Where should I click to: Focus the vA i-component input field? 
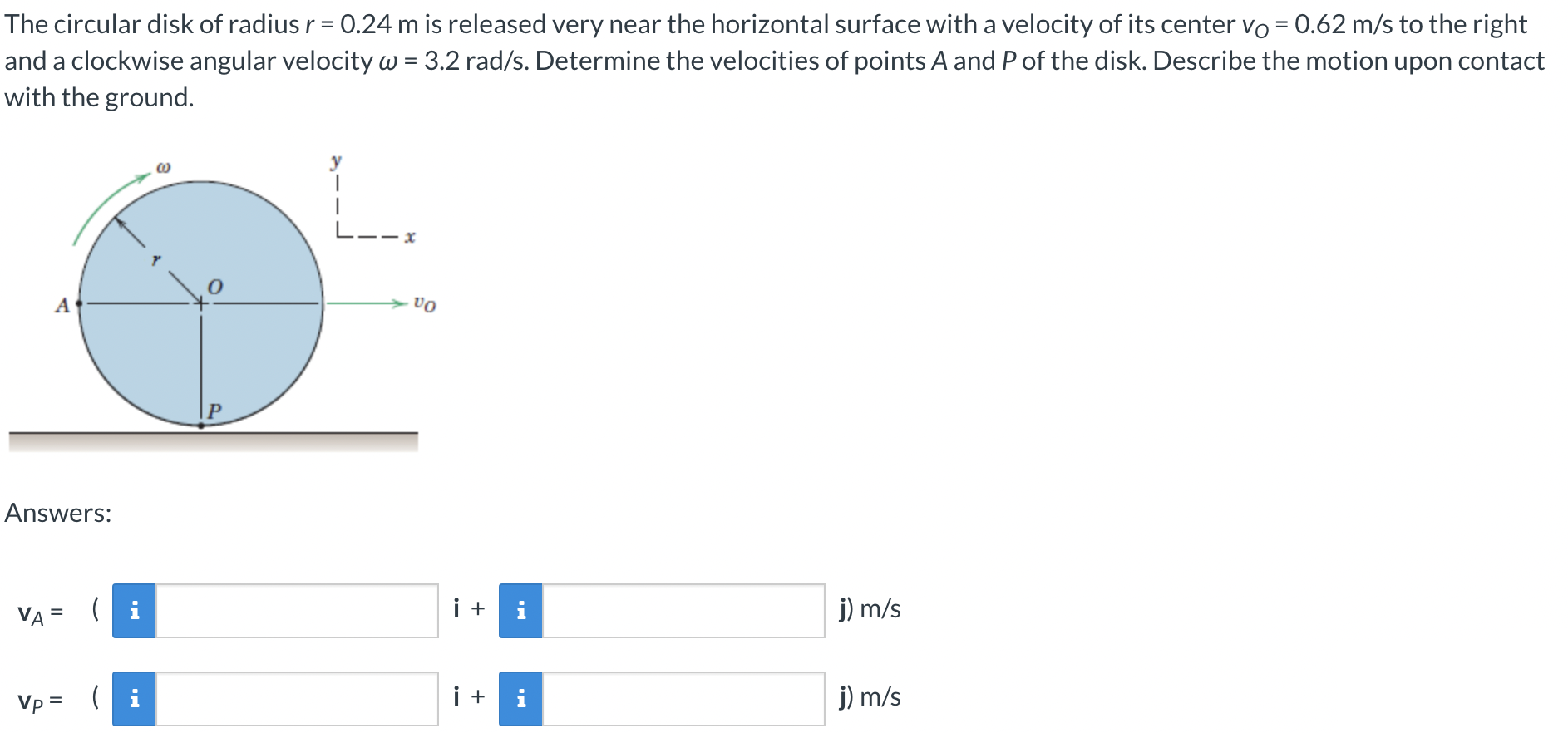point(297,611)
